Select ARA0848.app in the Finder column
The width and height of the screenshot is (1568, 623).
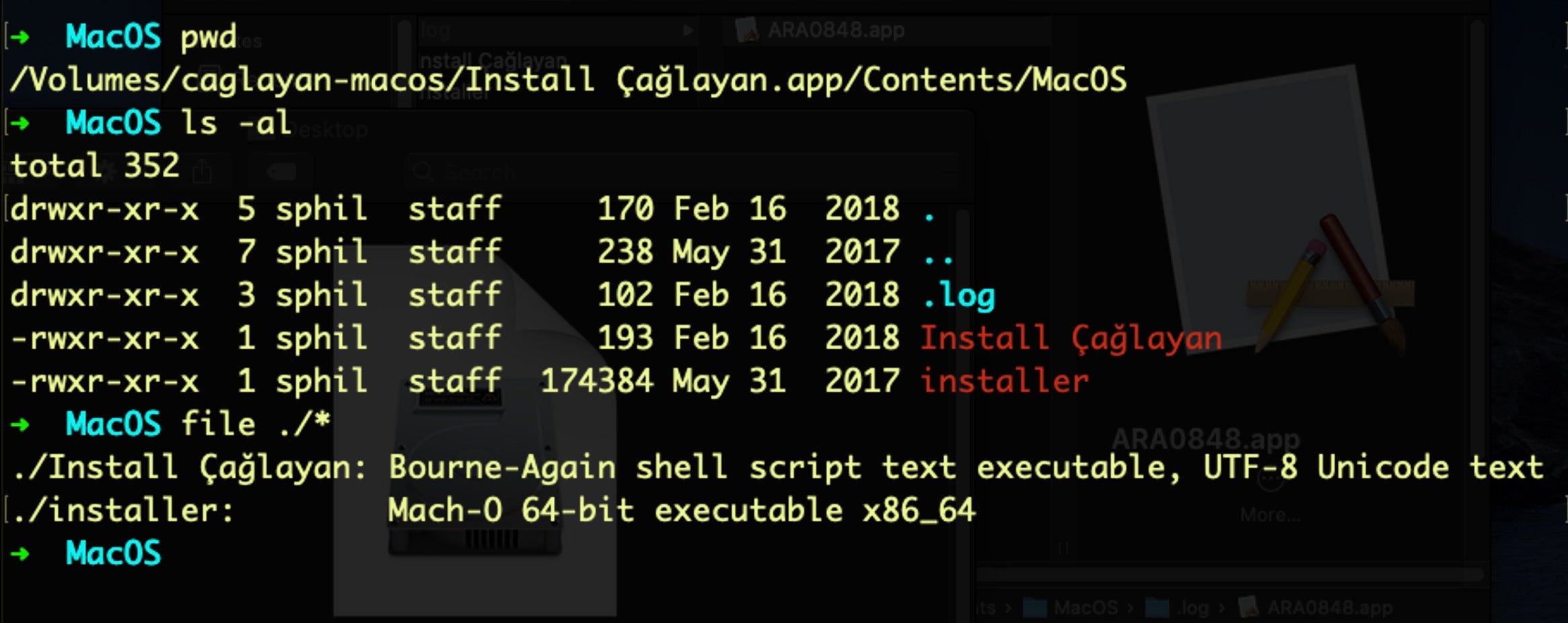[836, 30]
